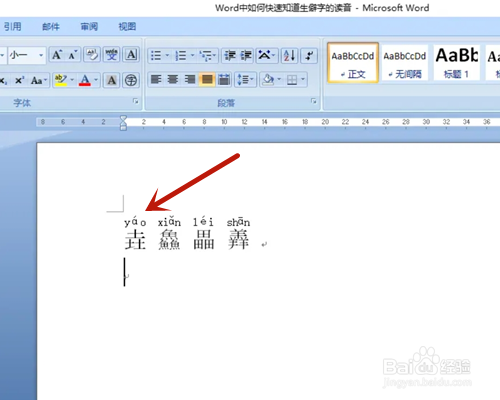Apply Distributed alignment
Screen dimensions: 500x400
(x=224, y=80)
